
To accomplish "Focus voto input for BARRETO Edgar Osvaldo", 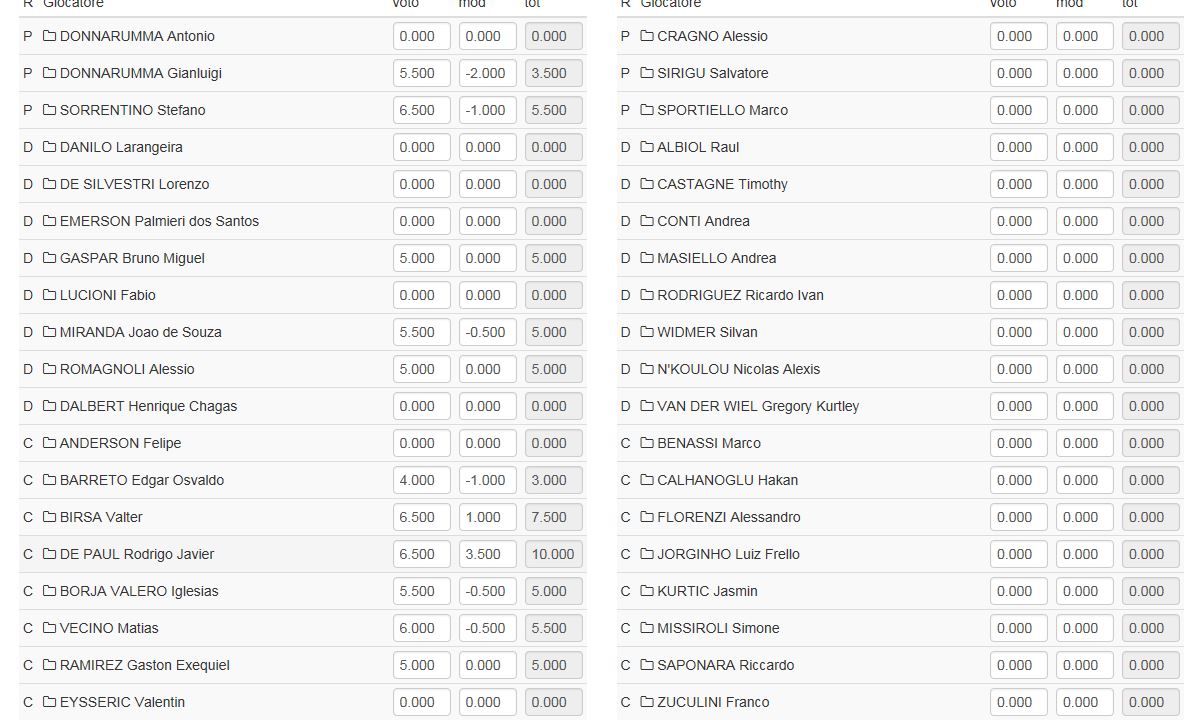I will pyautogui.click(x=421, y=480).
